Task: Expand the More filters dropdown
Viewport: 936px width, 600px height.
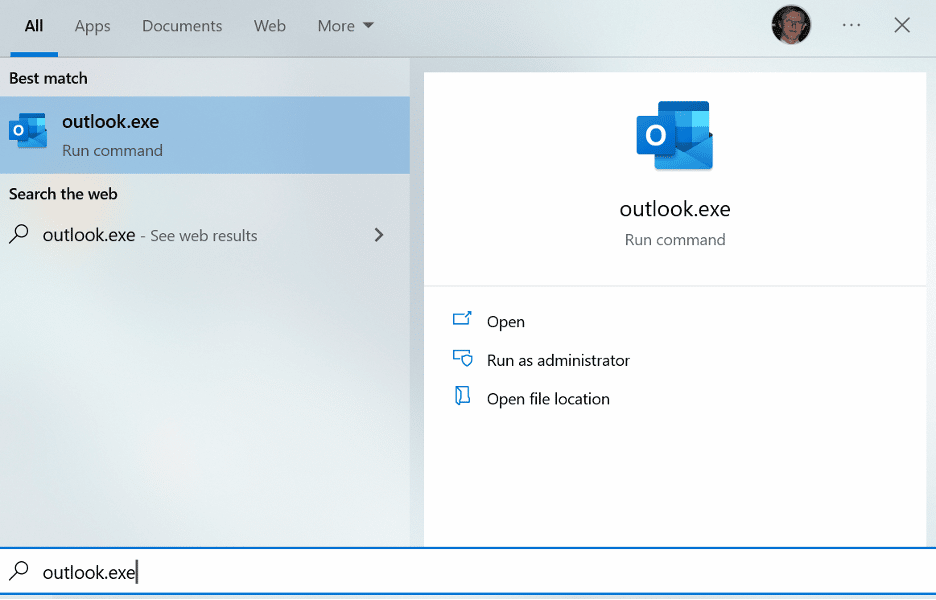Action: coord(346,26)
